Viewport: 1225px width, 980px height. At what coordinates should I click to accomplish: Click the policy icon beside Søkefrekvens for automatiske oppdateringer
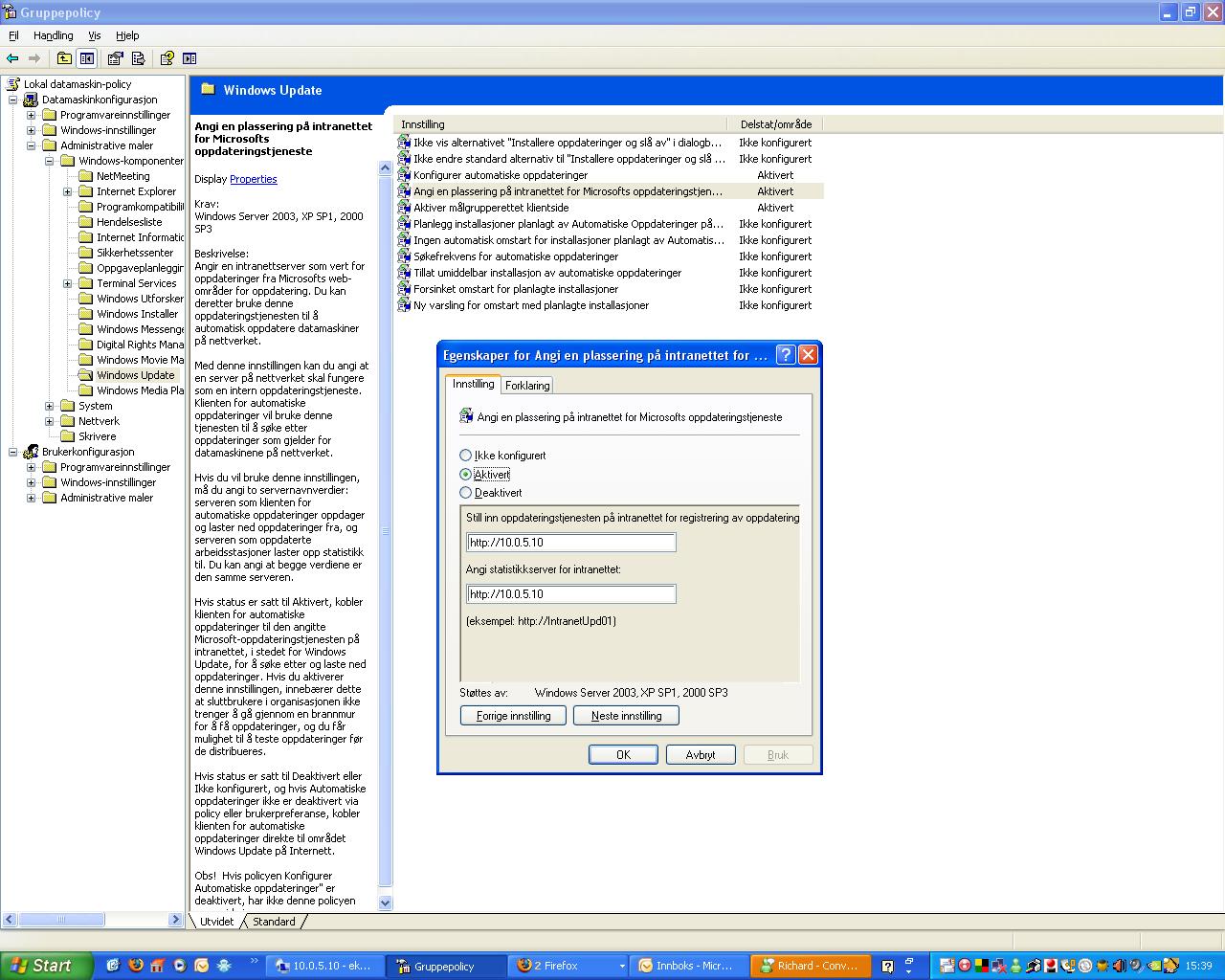[404, 256]
